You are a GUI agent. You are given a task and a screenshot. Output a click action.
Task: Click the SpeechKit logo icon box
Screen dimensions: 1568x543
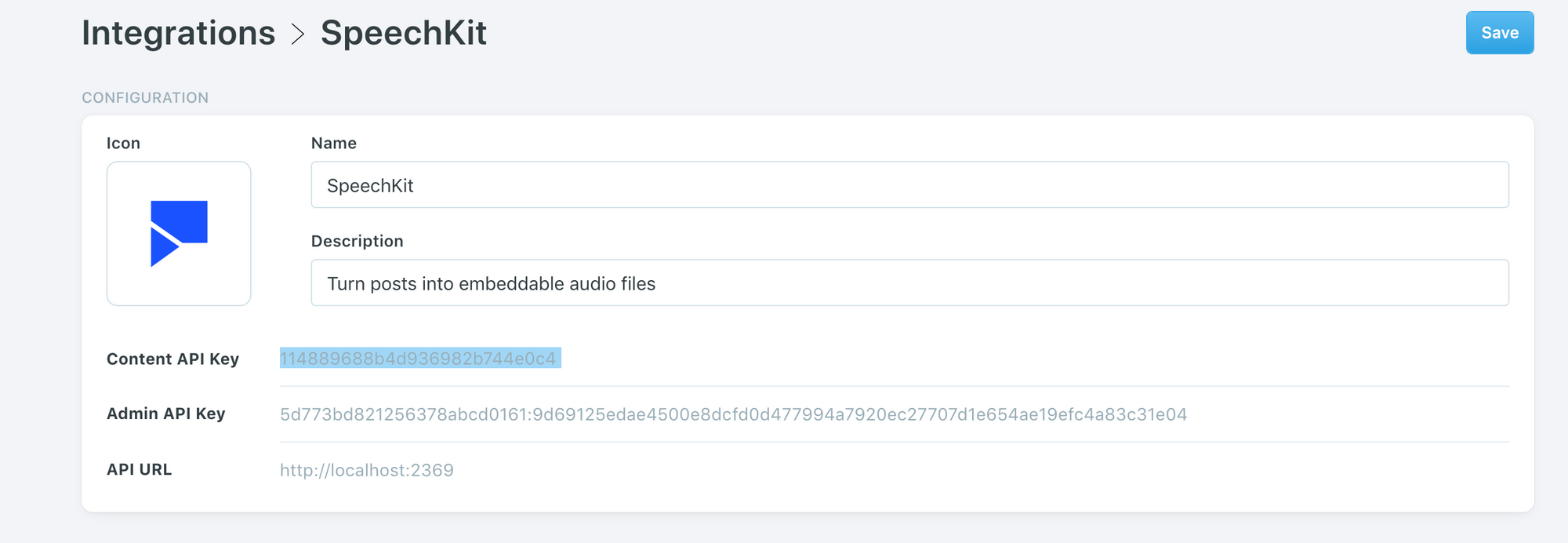pos(179,234)
